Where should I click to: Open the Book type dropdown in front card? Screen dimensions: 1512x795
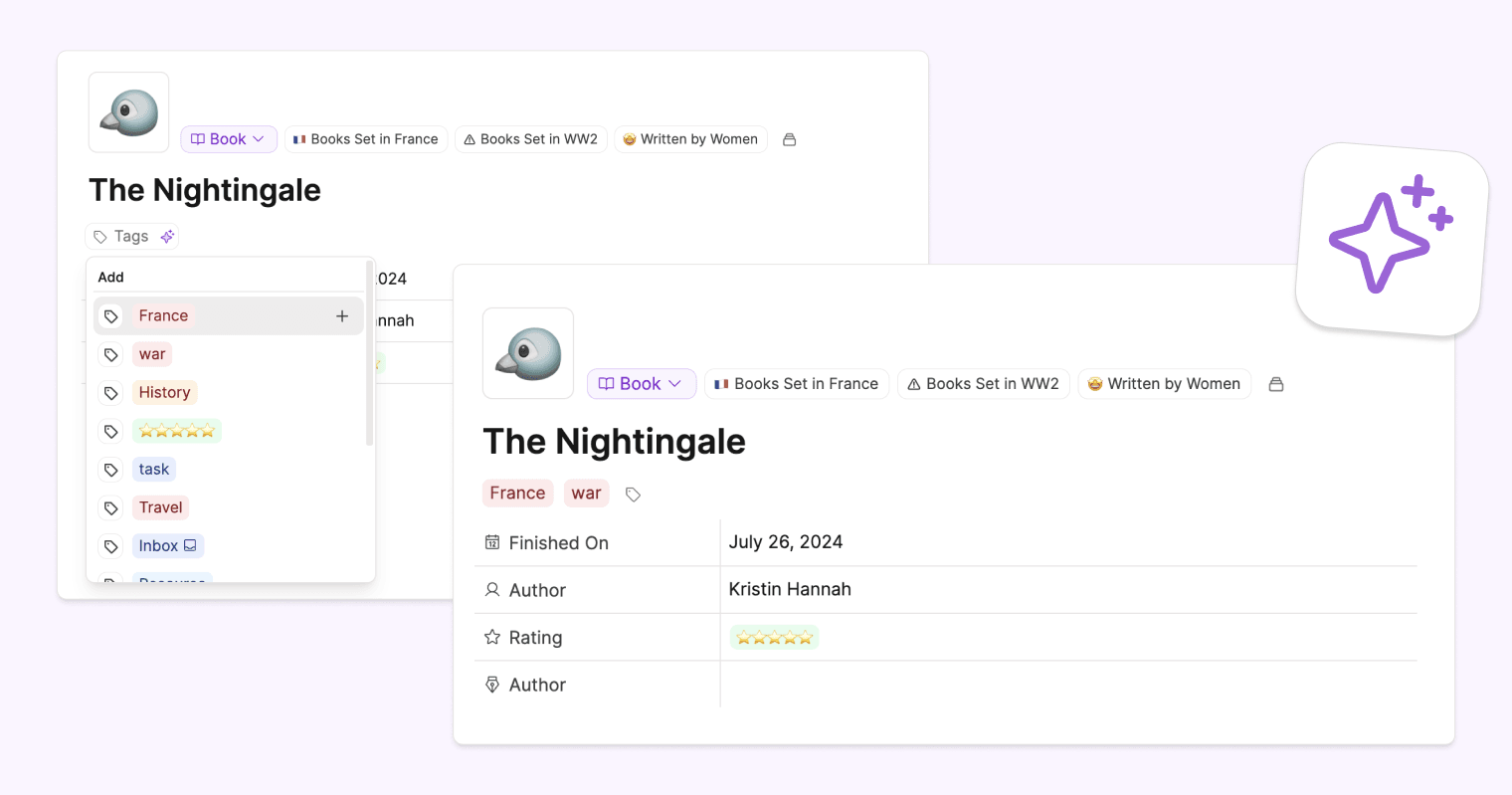pyautogui.click(x=641, y=384)
